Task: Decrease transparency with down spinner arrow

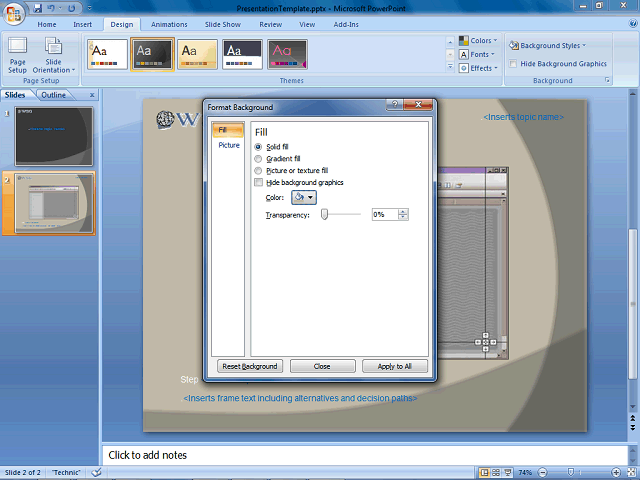Action: click(403, 217)
